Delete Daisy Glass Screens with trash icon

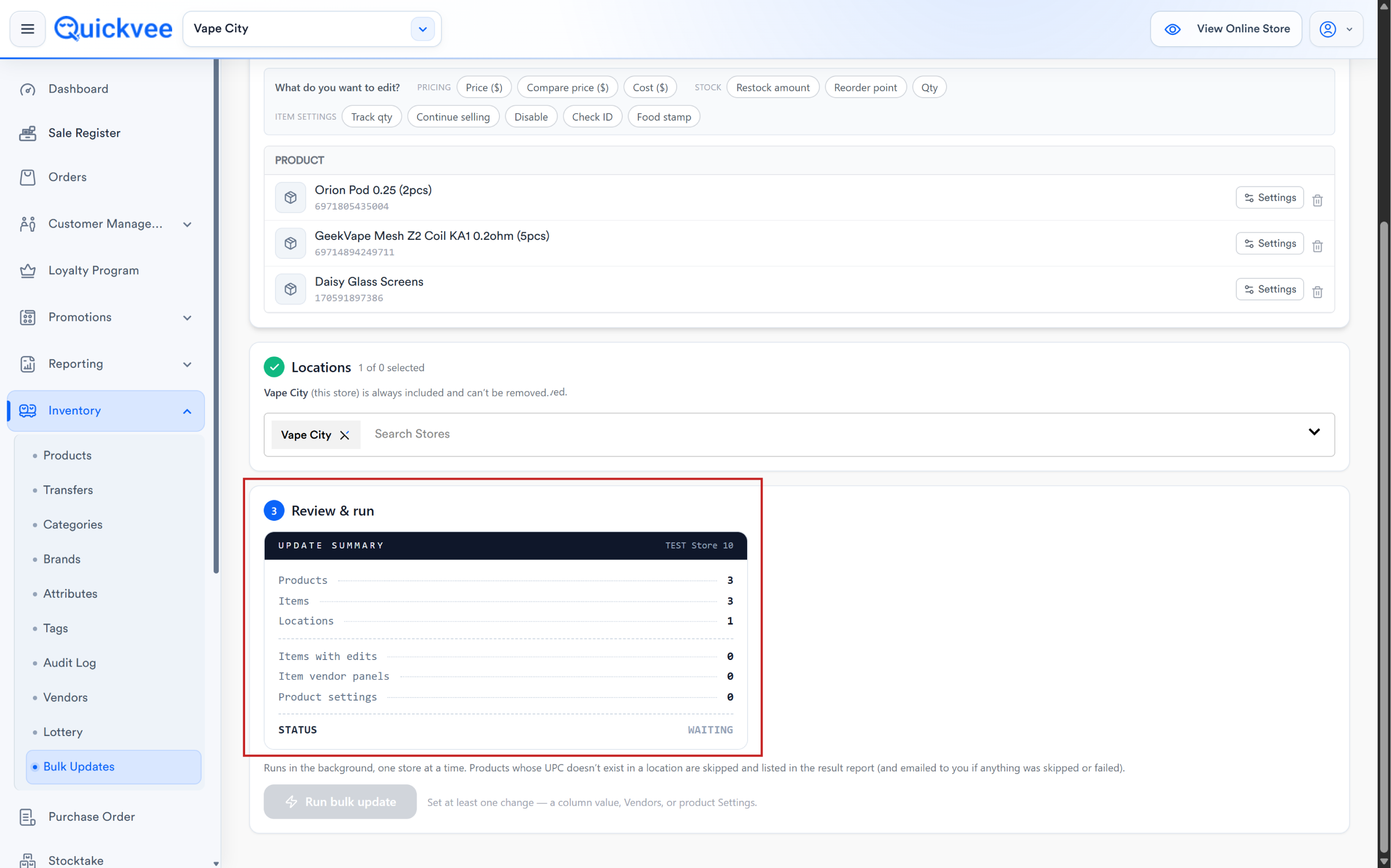1318,292
